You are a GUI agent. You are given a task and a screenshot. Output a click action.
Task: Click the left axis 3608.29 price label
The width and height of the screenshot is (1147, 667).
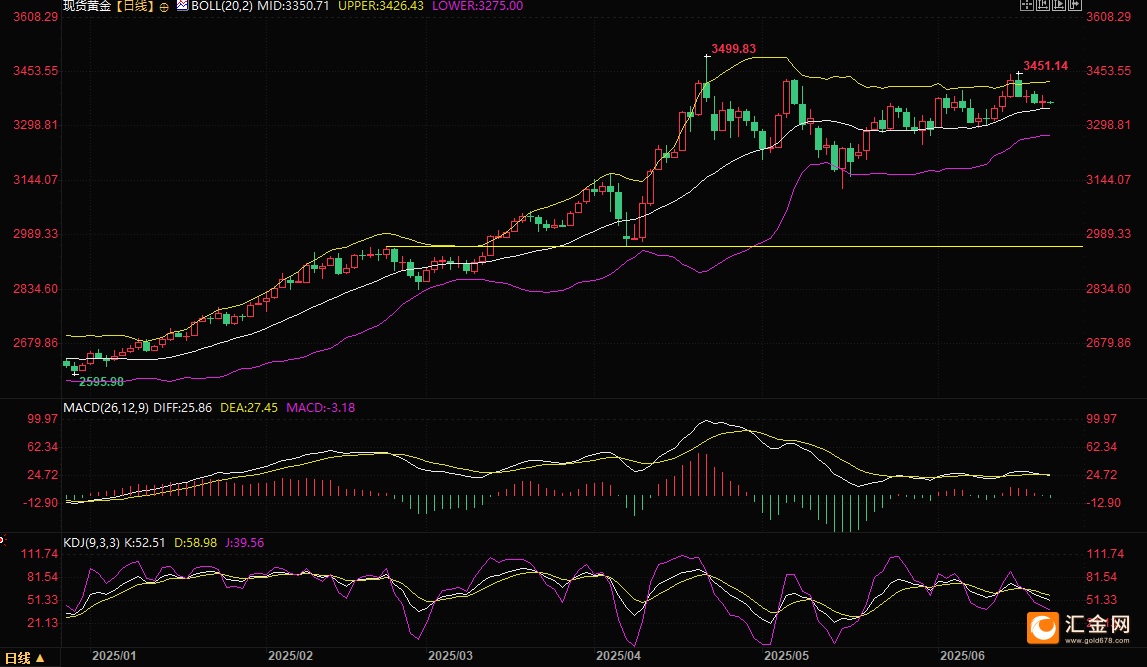click(x=35, y=16)
